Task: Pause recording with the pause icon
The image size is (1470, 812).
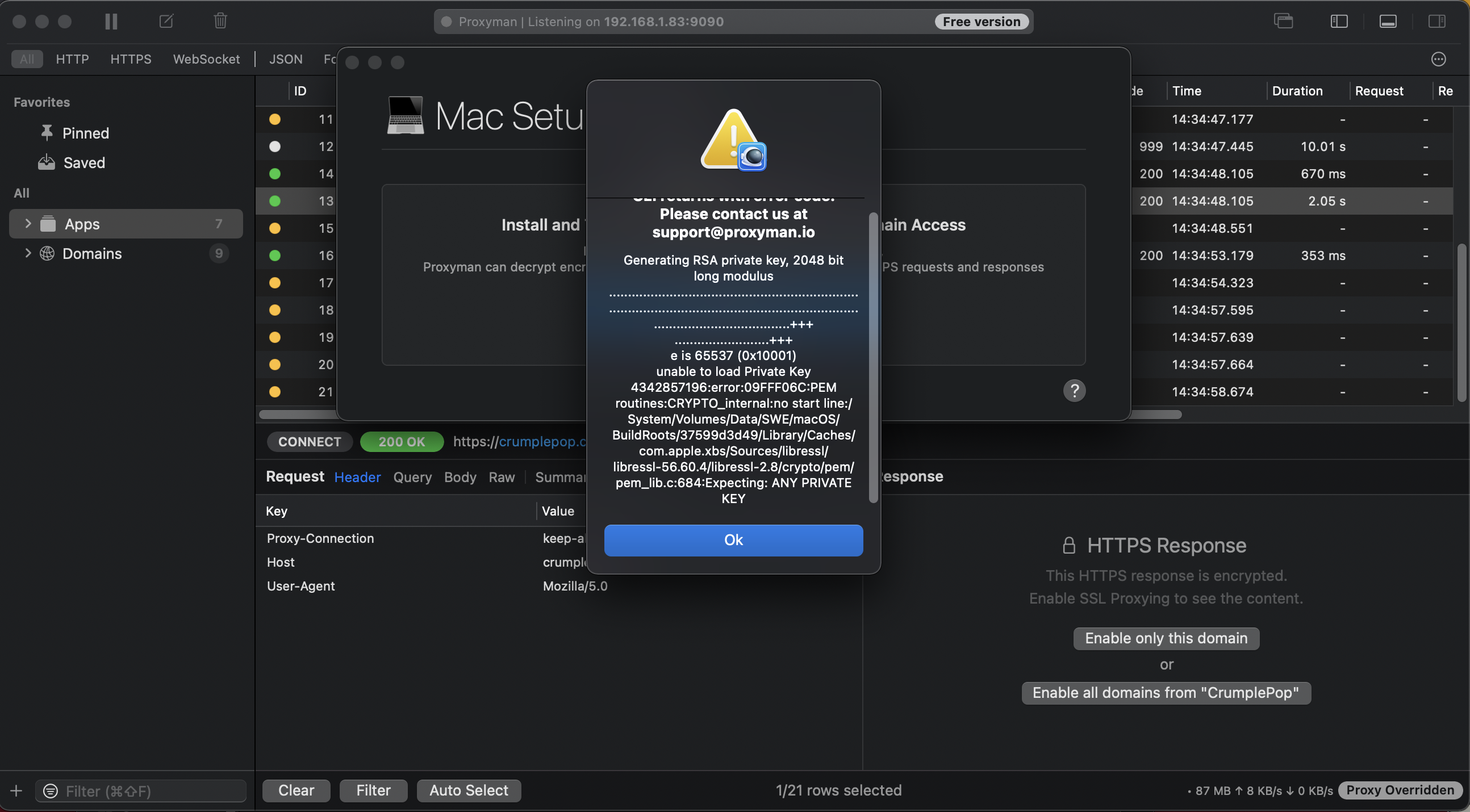Action: coord(111,22)
